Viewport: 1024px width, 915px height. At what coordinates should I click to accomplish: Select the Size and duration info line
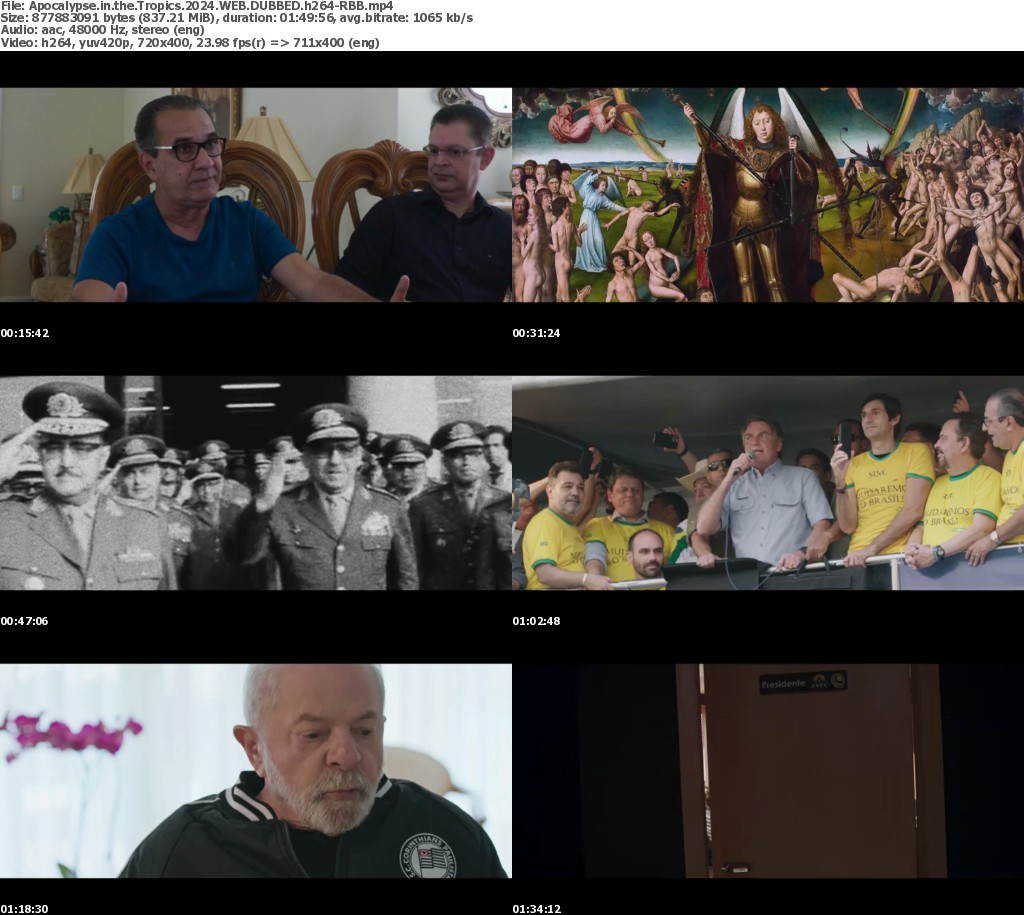(x=236, y=18)
